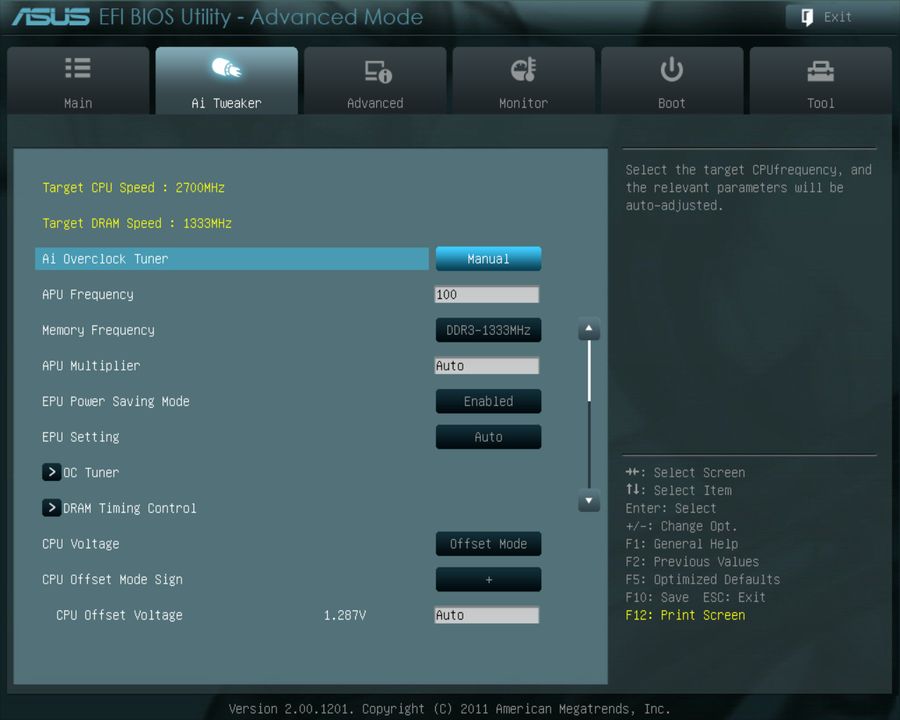Image resolution: width=900 pixels, height=720 pixels.
Task: Open the Boot power icon
Action: (x=671, y=68)
